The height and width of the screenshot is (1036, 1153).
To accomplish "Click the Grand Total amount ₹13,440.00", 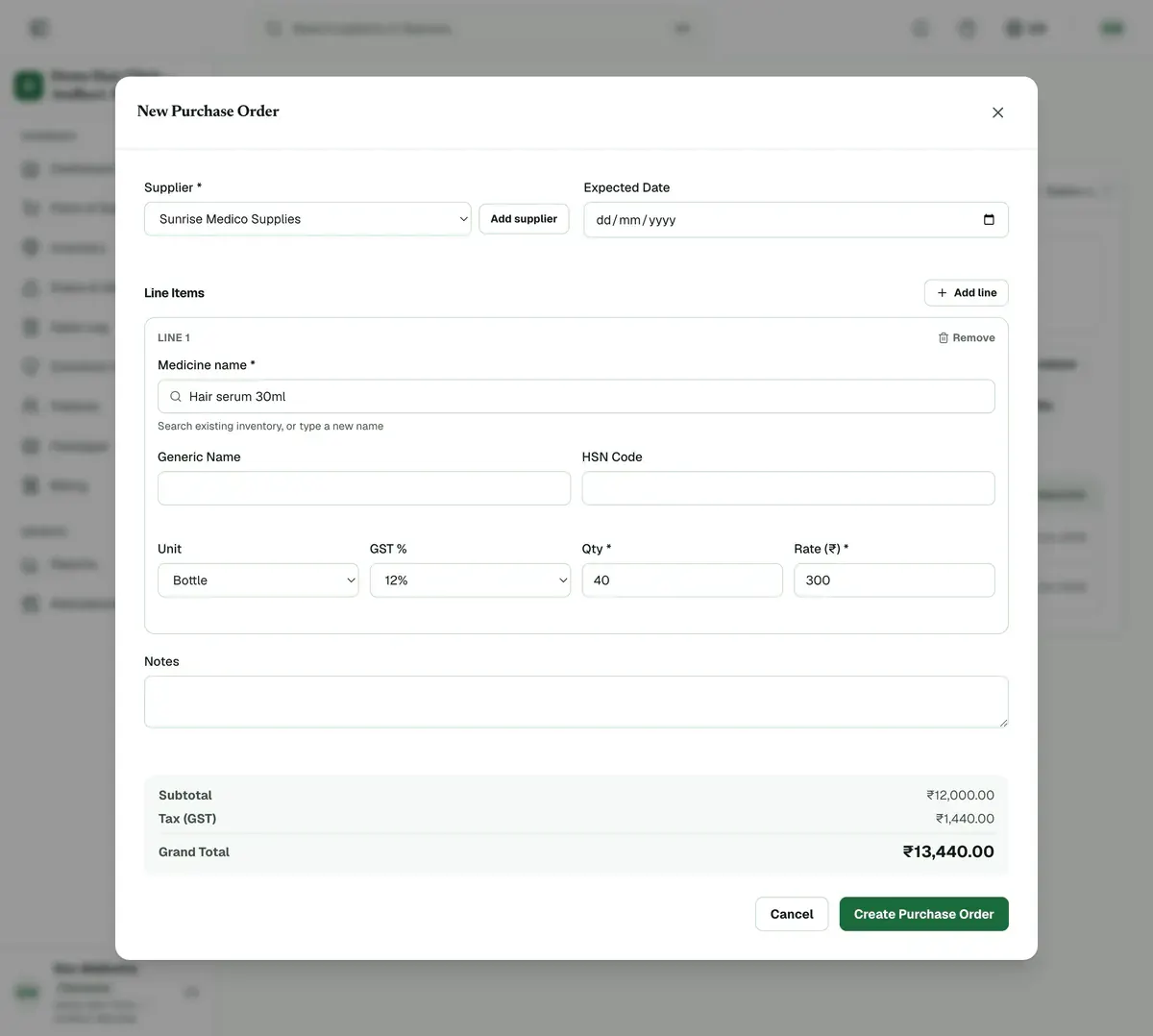I will tap(948, 851).
